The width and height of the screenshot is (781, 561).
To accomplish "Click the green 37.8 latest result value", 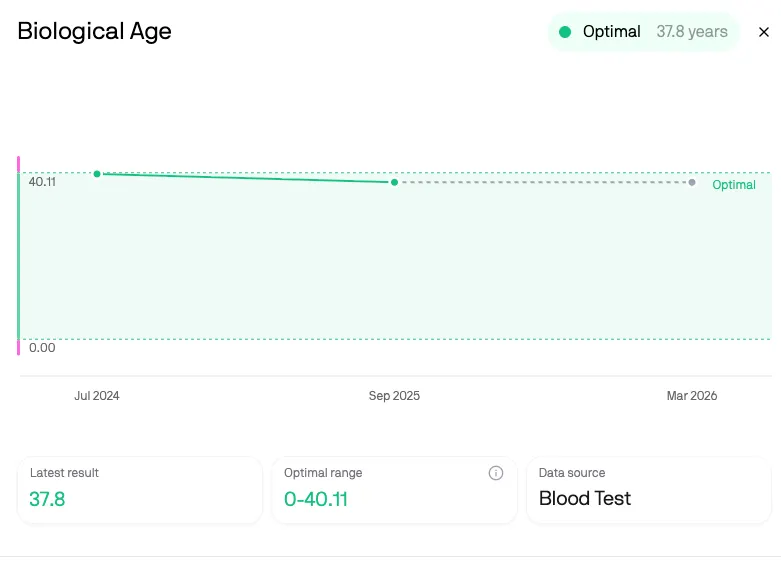I will click(x=47, y=499).
